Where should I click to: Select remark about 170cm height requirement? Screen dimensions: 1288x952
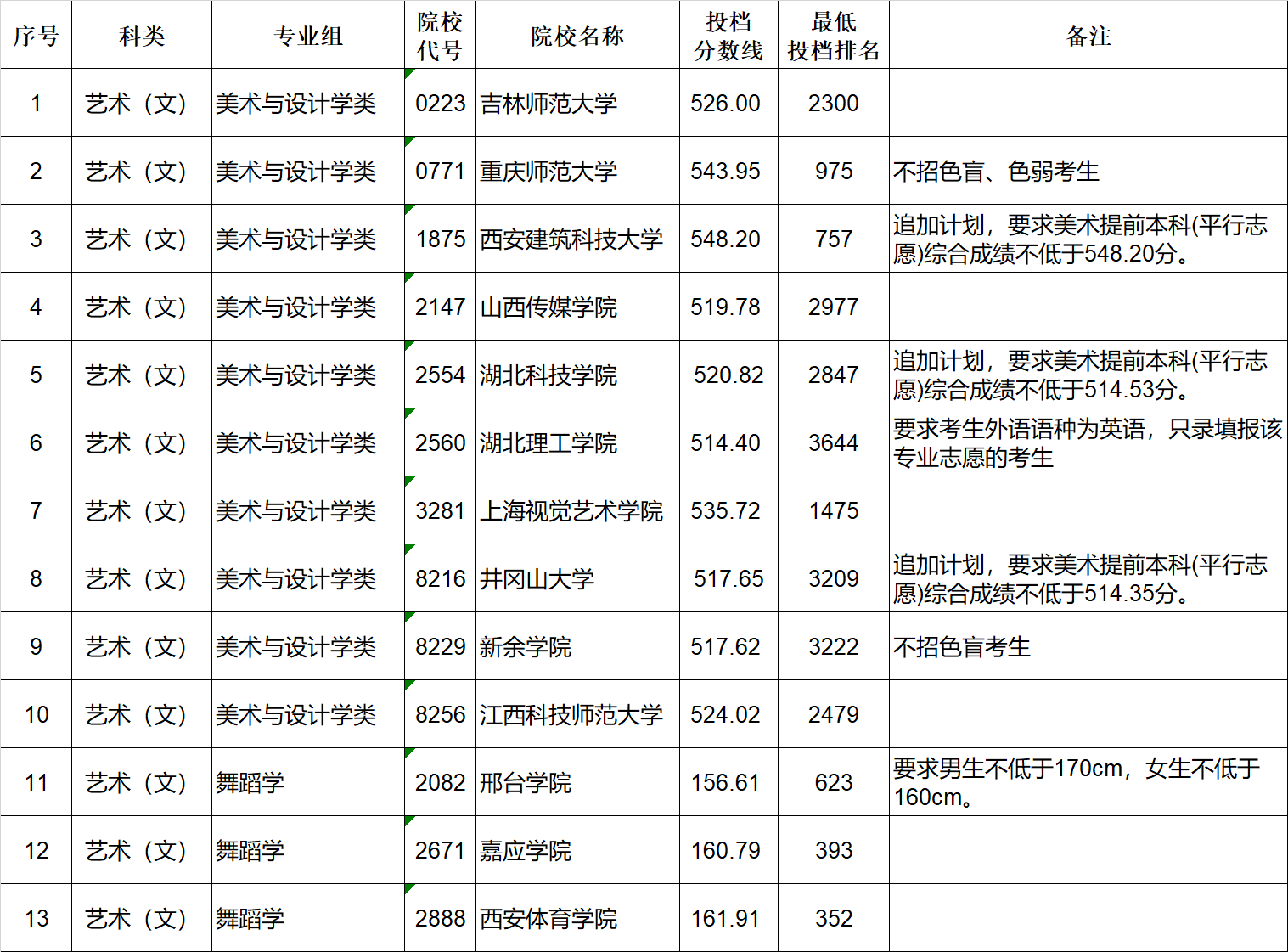pos(1088,782)
